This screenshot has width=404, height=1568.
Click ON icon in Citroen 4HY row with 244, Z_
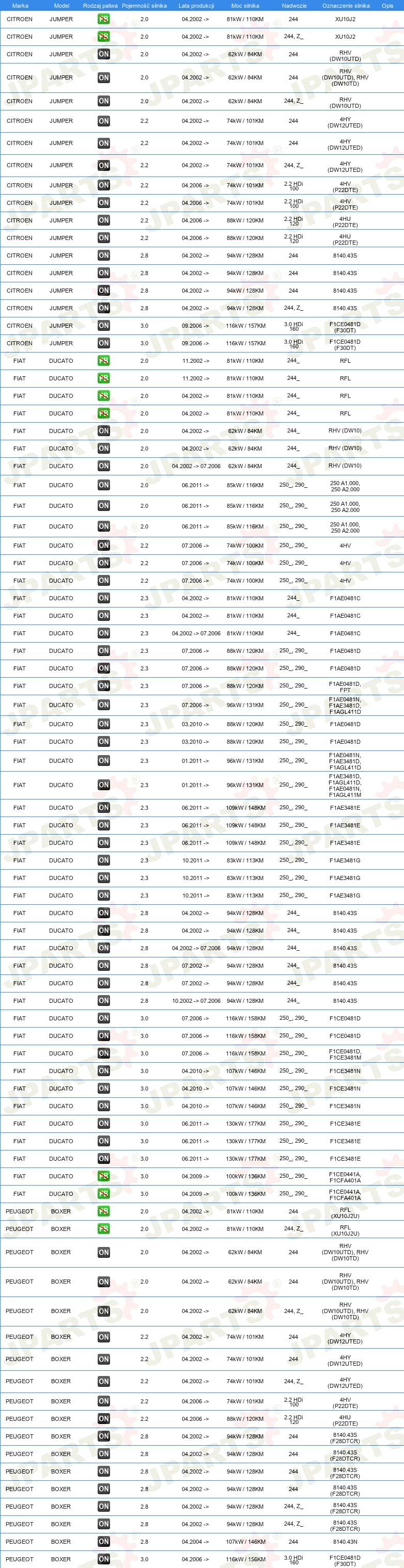point(104,166)
